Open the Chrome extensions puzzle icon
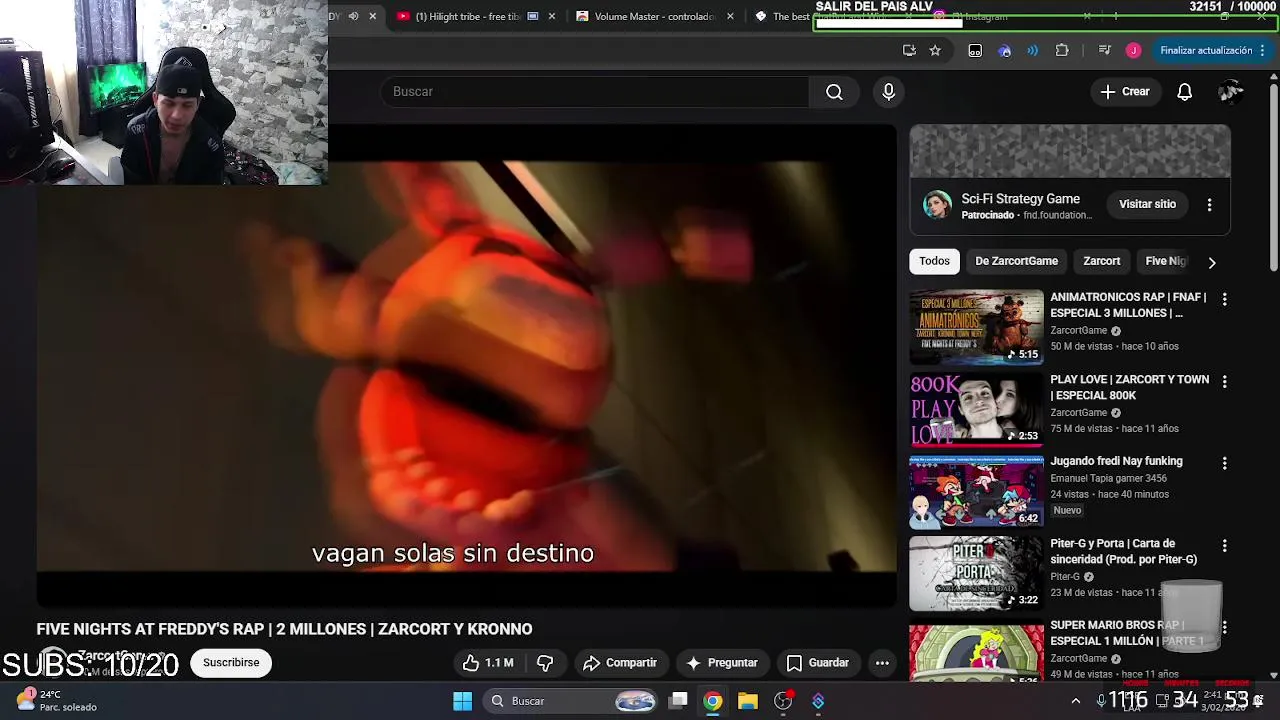Screen dimensions: 1280x720 pos(1062,50)
